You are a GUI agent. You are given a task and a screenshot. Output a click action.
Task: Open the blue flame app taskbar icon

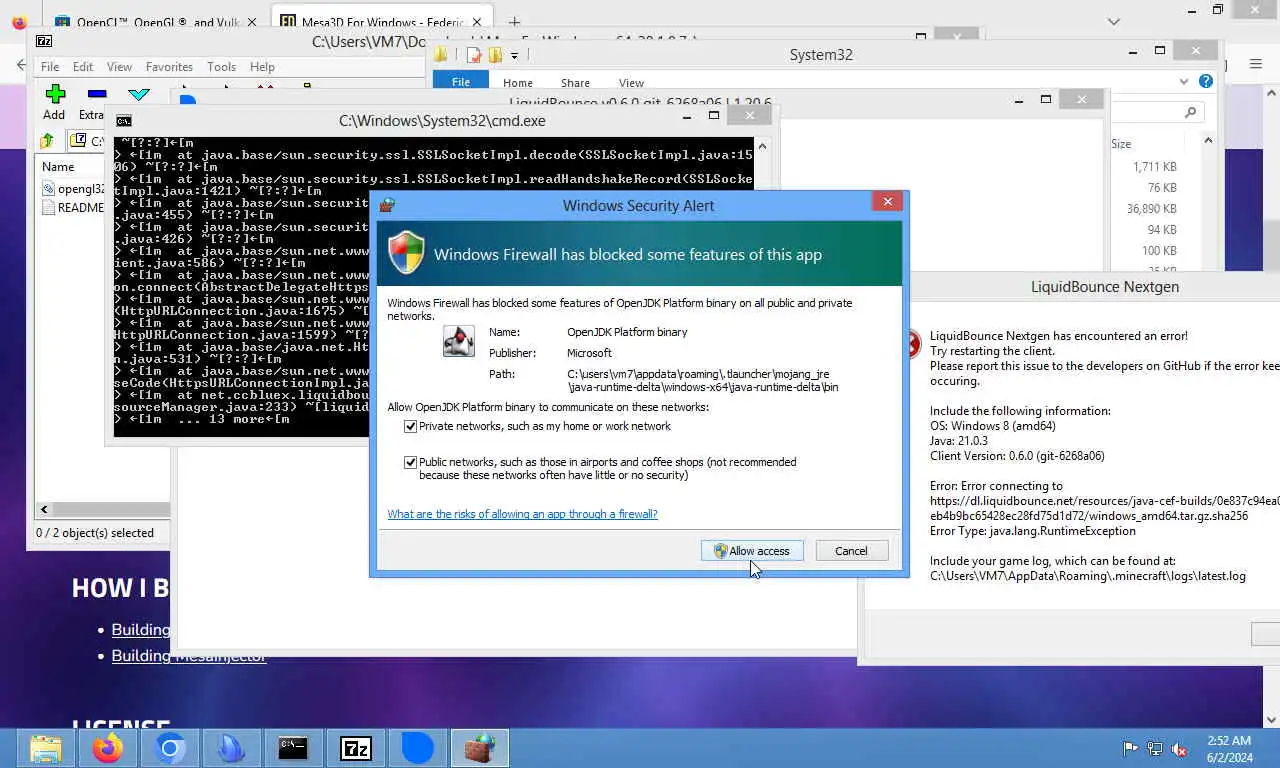coord(232,748)
